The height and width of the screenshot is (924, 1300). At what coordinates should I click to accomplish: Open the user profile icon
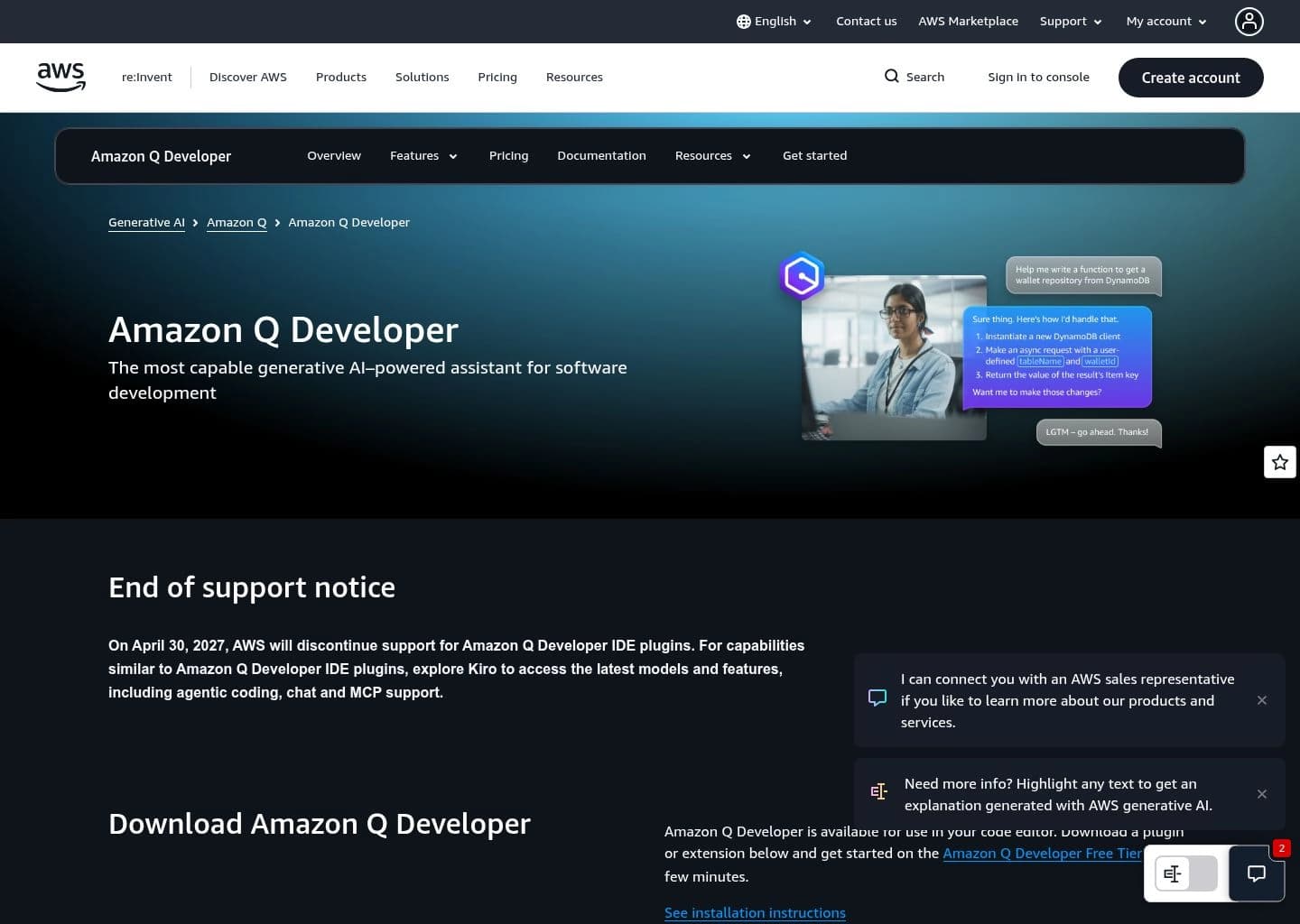pyautogui.click(x=1249, y=22)
